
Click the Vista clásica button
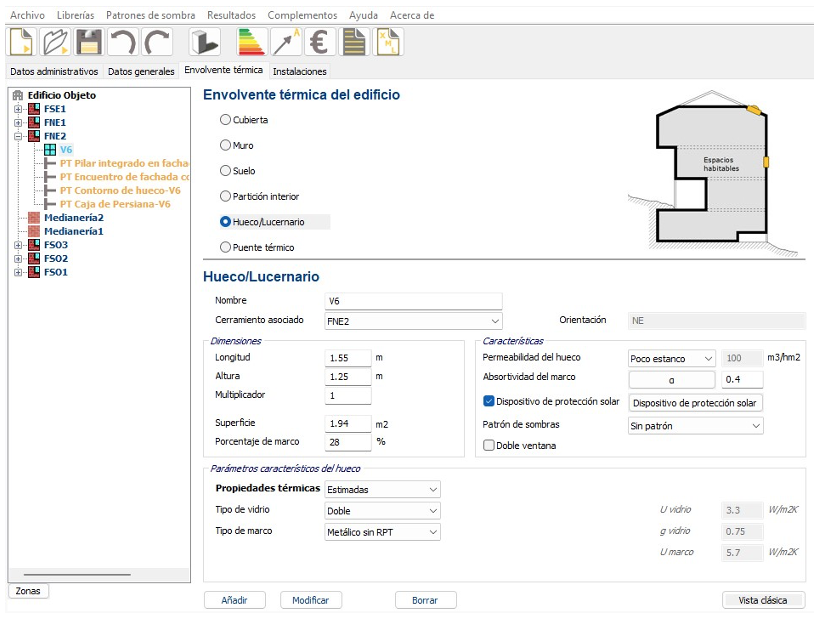763,600
